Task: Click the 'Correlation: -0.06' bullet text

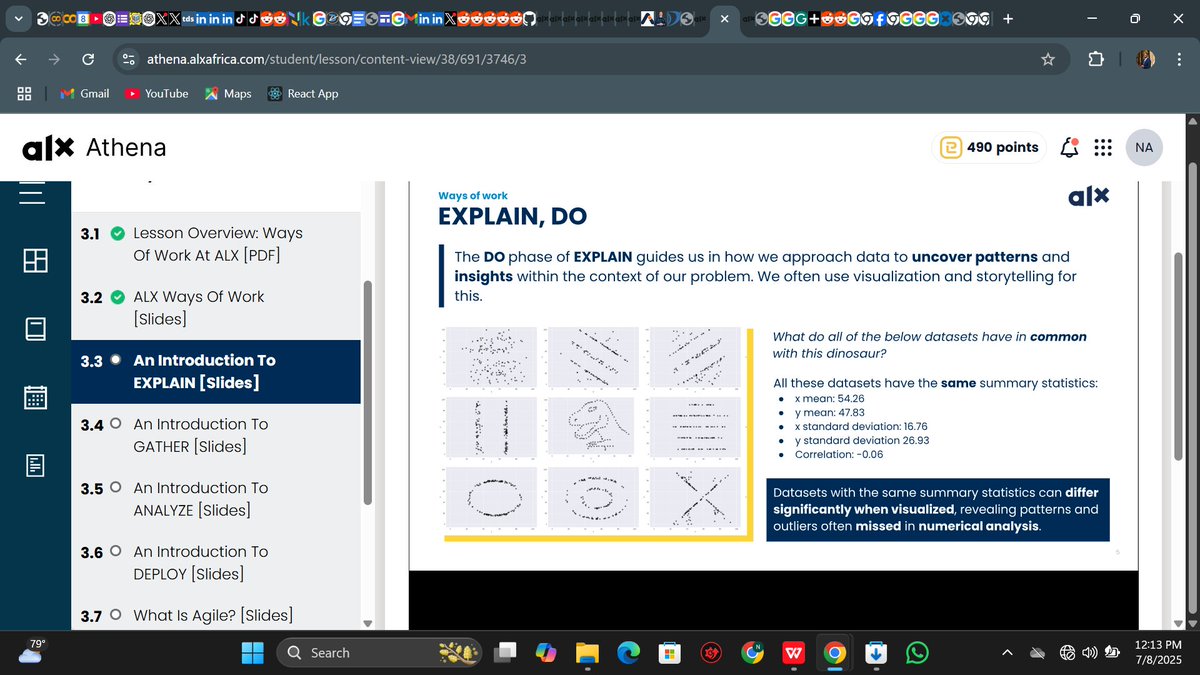Action: (x=839, y=454)
